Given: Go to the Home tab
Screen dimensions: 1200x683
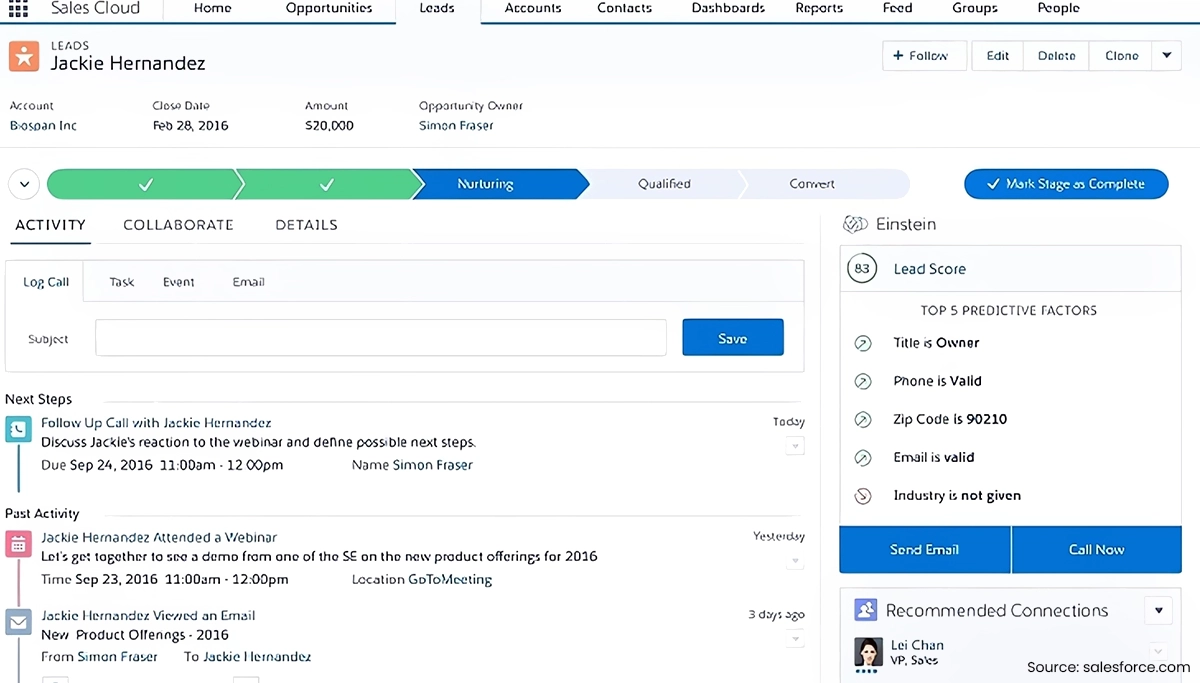Looking at the screenshot, I should pos(213,8).
